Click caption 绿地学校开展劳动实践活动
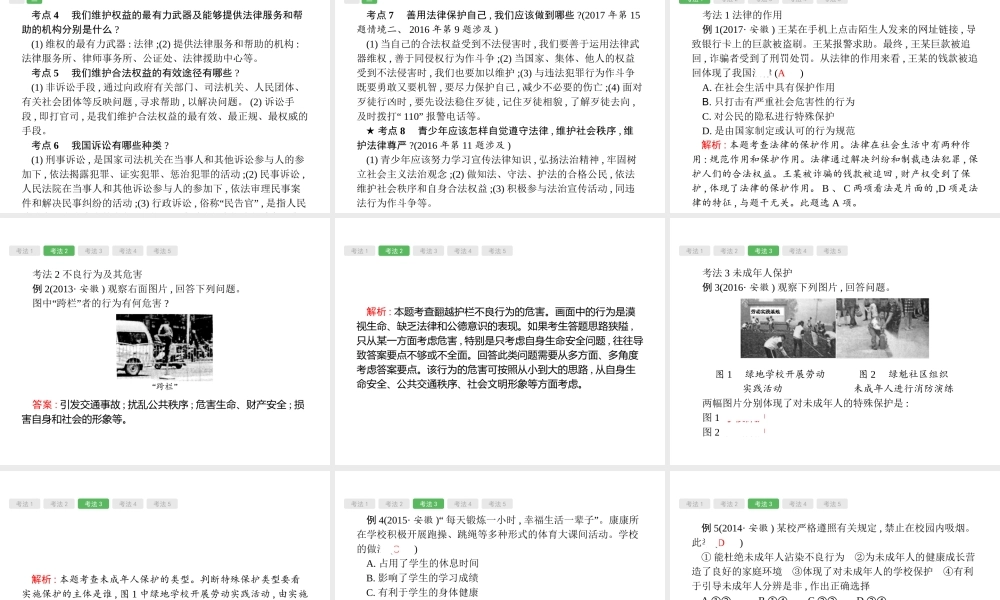The image size is (1000, 600). pos(770,381)
